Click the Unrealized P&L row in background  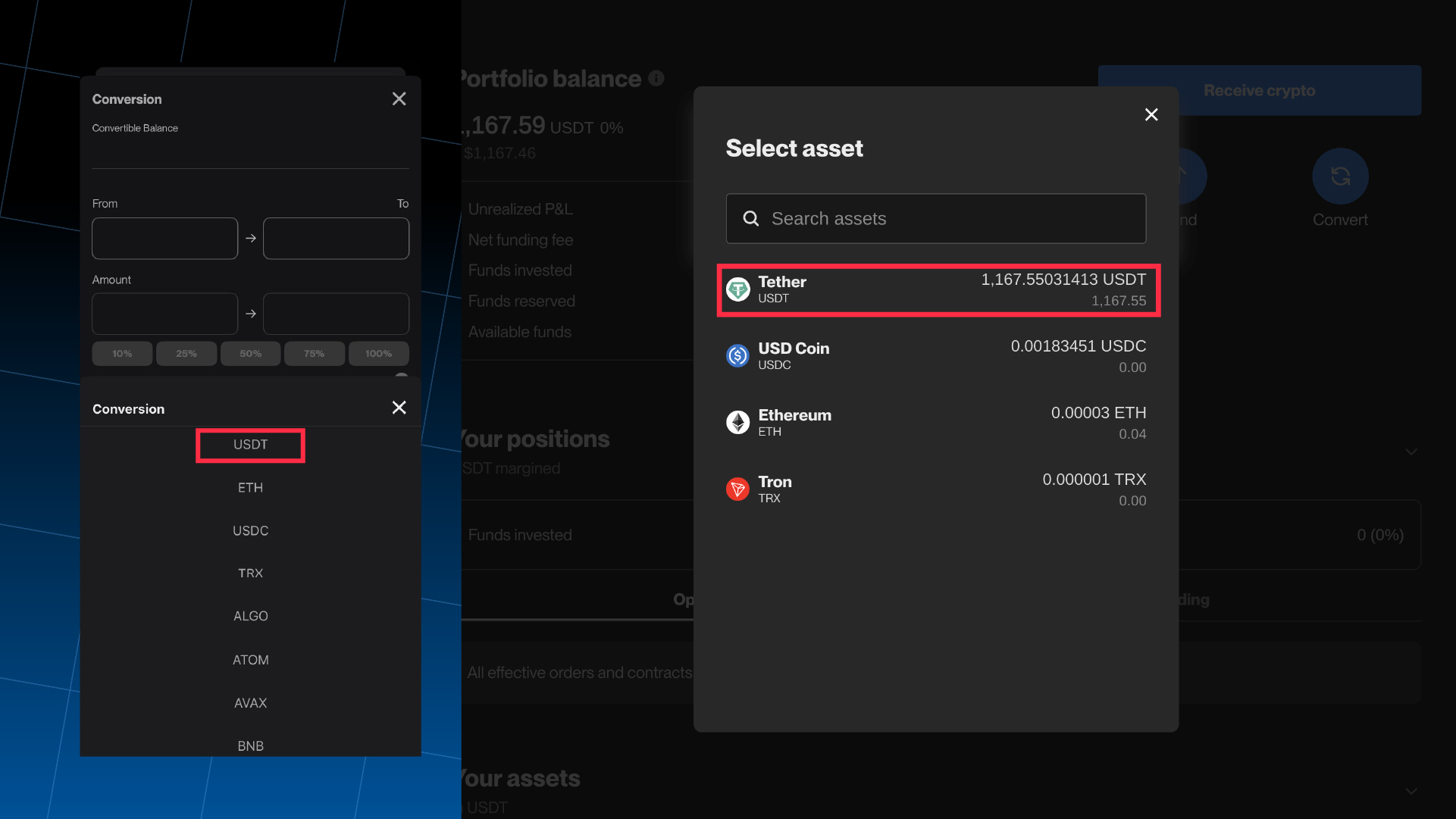click(520, 209)
